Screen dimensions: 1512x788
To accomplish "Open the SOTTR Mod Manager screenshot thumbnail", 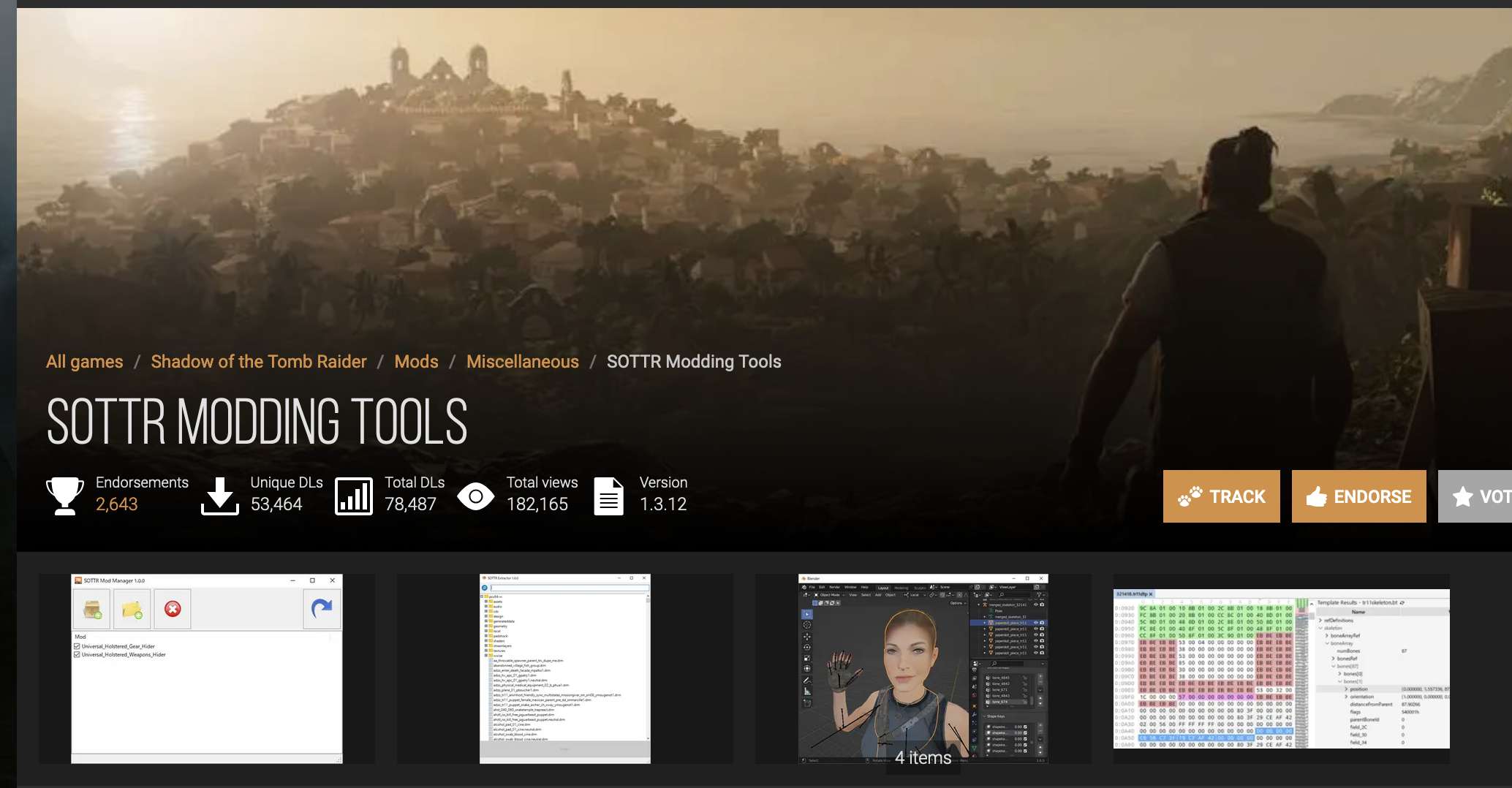I will 207,669.
